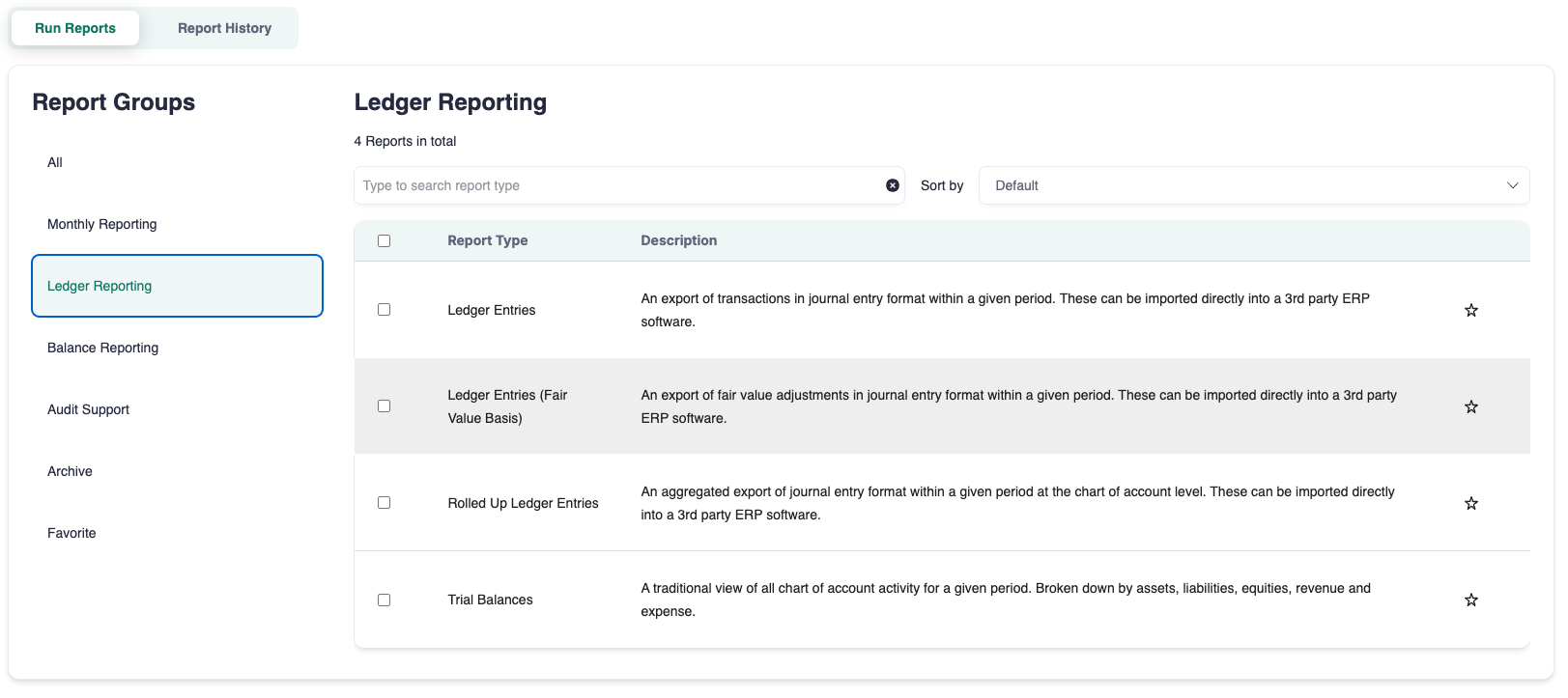
Task: Focus the report type search box
Action: [x=618, y=185]
